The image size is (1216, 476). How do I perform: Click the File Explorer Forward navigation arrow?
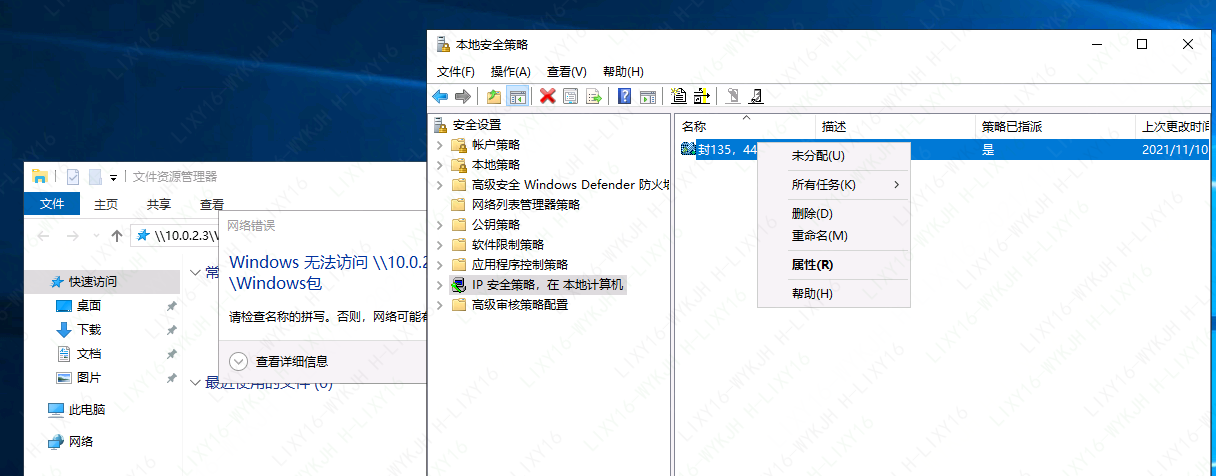tap(72, 236)
